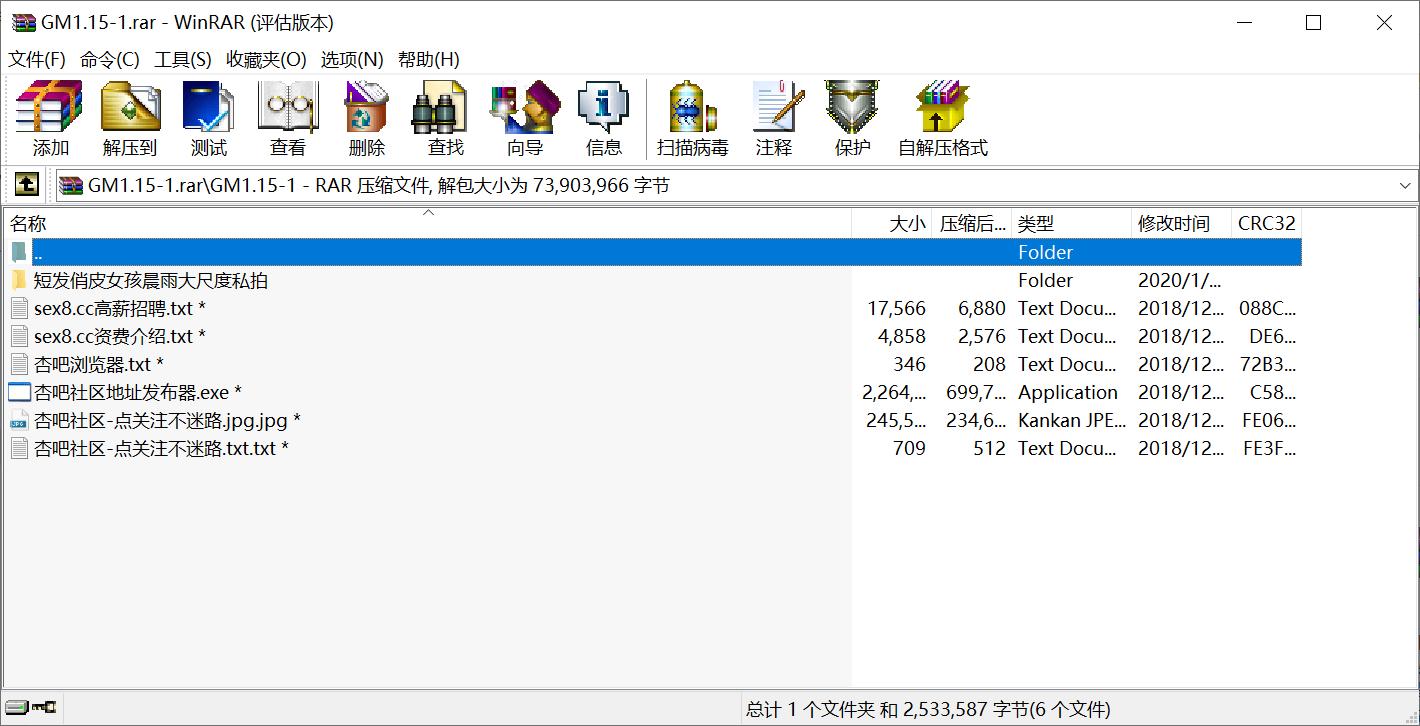The image size is (1420, 726).
Task: Open the 收藏夹(O) menu
Action: point(266,59)
